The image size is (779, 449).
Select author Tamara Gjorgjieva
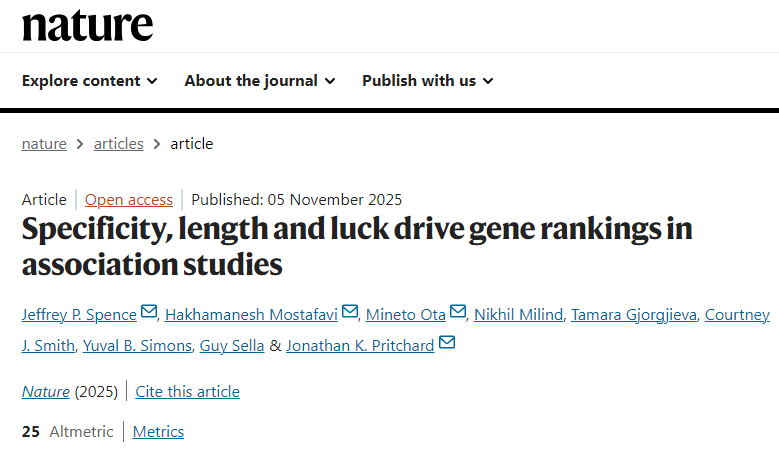pyautogui.click(x=635, y=315)
